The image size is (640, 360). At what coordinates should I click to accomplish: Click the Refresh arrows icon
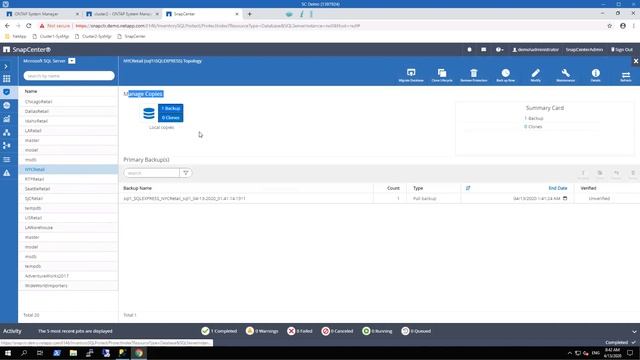(626, 76)
